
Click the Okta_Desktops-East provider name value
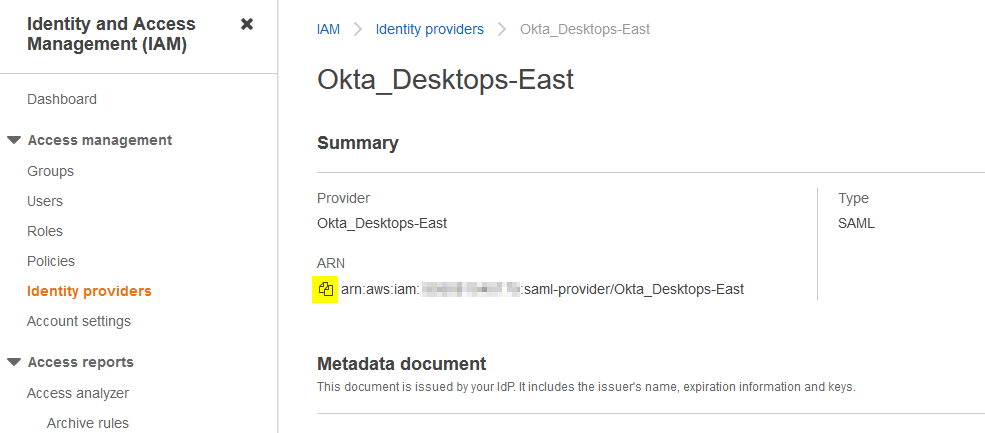click(382, 223)
